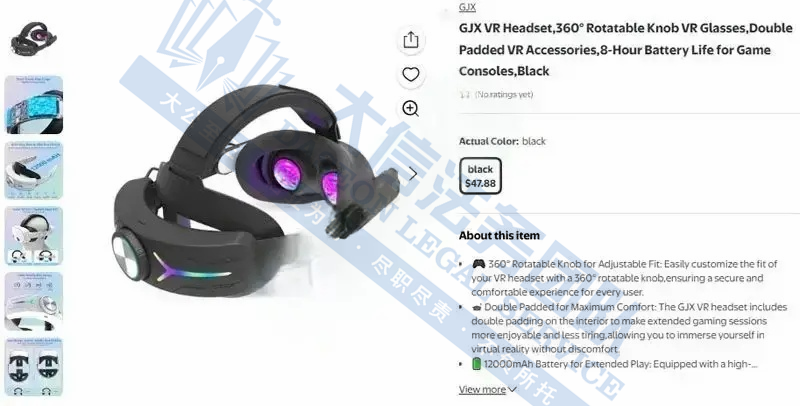The width and height of the screenshot is (800, 406).
Task: Select thumbnail showing rotatable knob closeup
Action: (x=34, y=301)
